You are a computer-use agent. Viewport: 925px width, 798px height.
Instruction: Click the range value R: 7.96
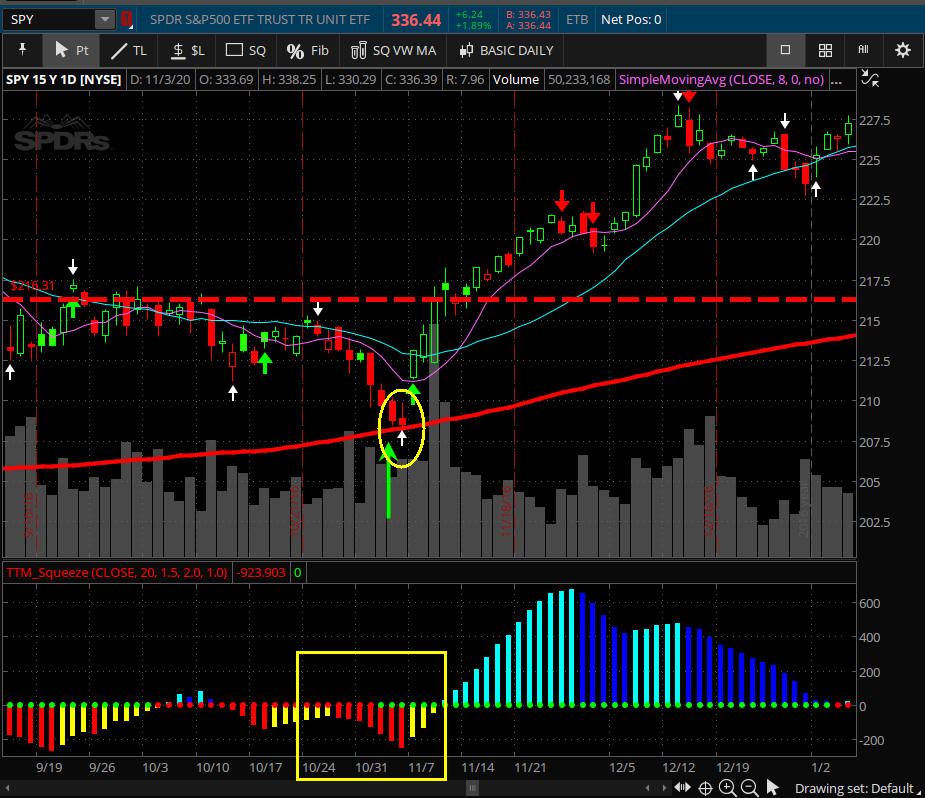tap(465, 80)
